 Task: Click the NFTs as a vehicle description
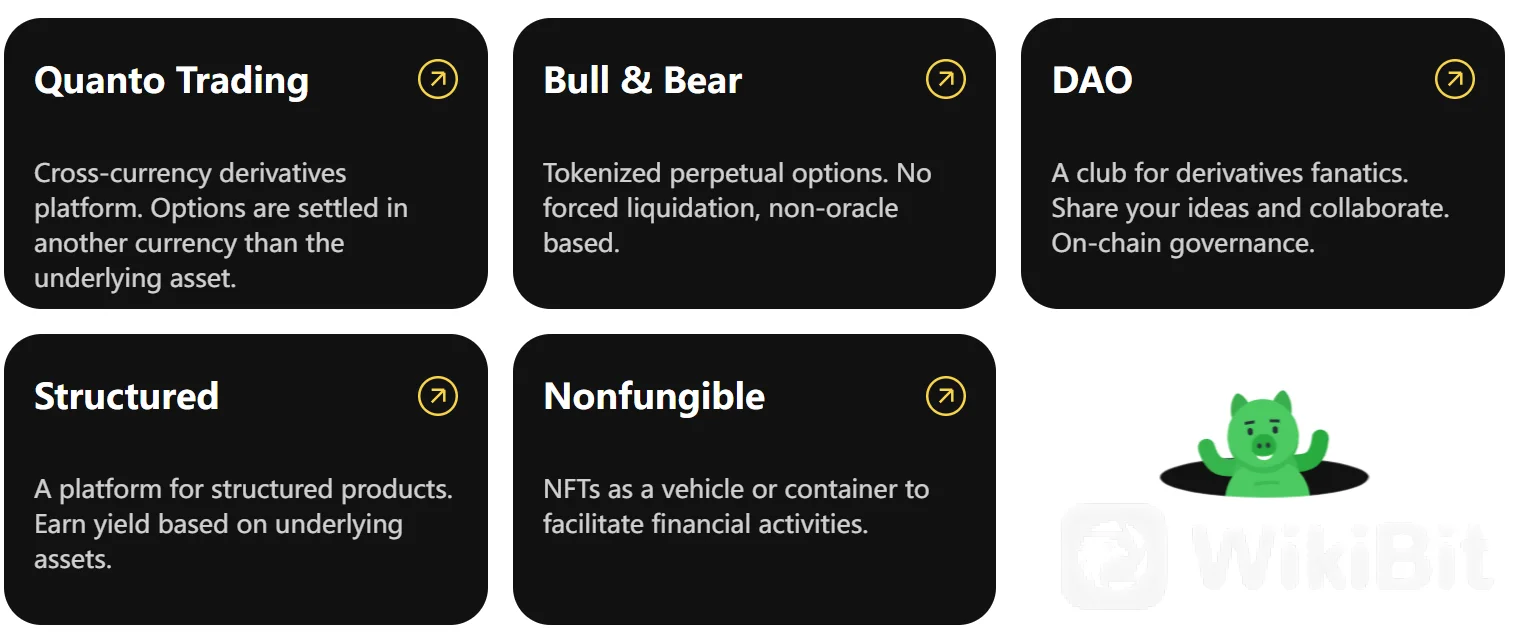[x=736, y=506]
